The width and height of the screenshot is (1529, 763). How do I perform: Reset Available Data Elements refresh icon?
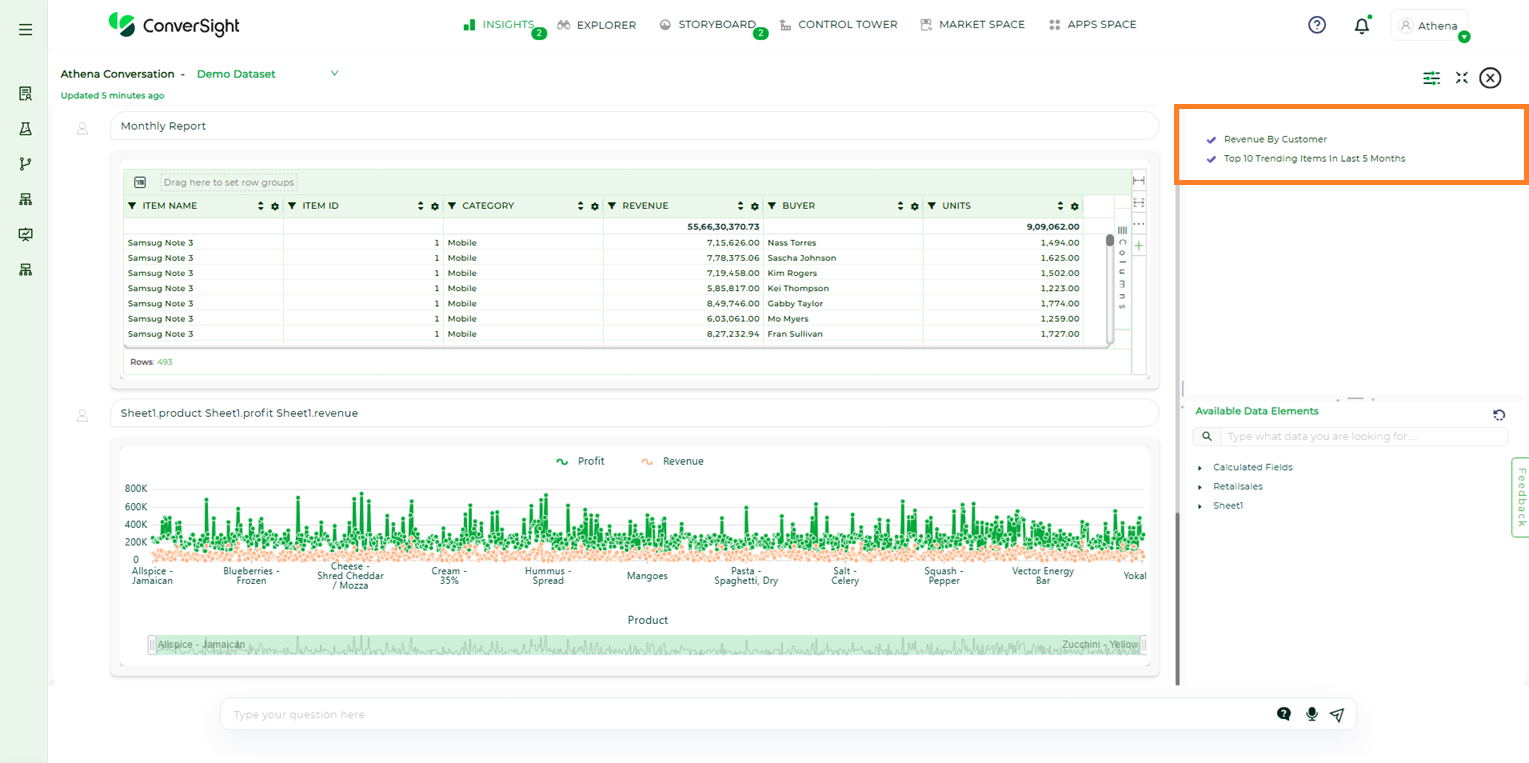click(x=1499, y=415)
